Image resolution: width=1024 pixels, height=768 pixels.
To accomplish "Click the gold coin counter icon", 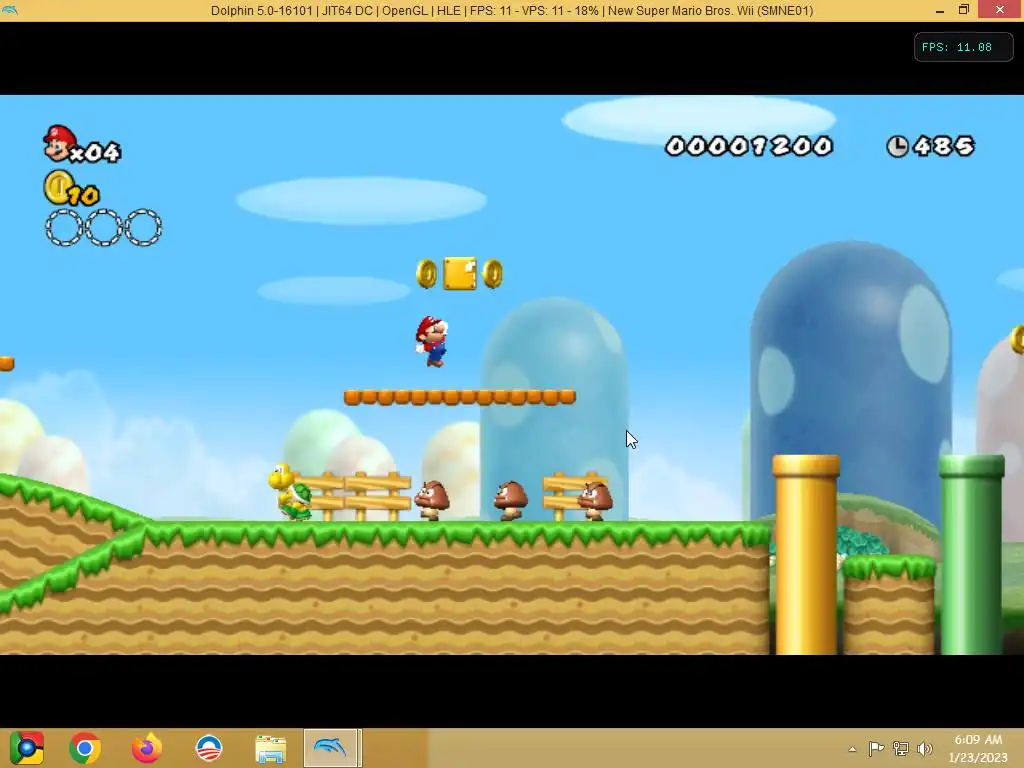I will [59, 187].
